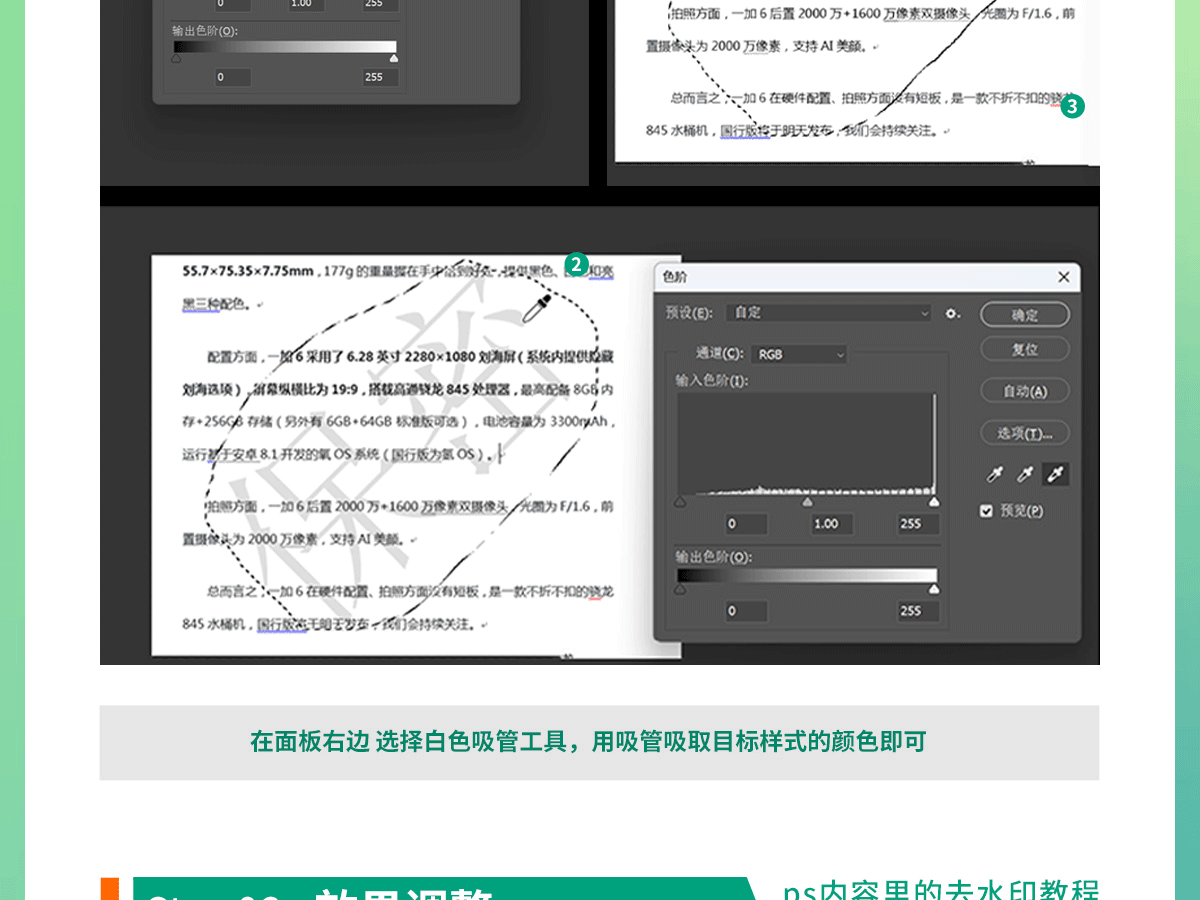Click the fully visible 1.00 gamma input field
The width and height of the screenshot is (1200, 900).
tap(826, 524)
